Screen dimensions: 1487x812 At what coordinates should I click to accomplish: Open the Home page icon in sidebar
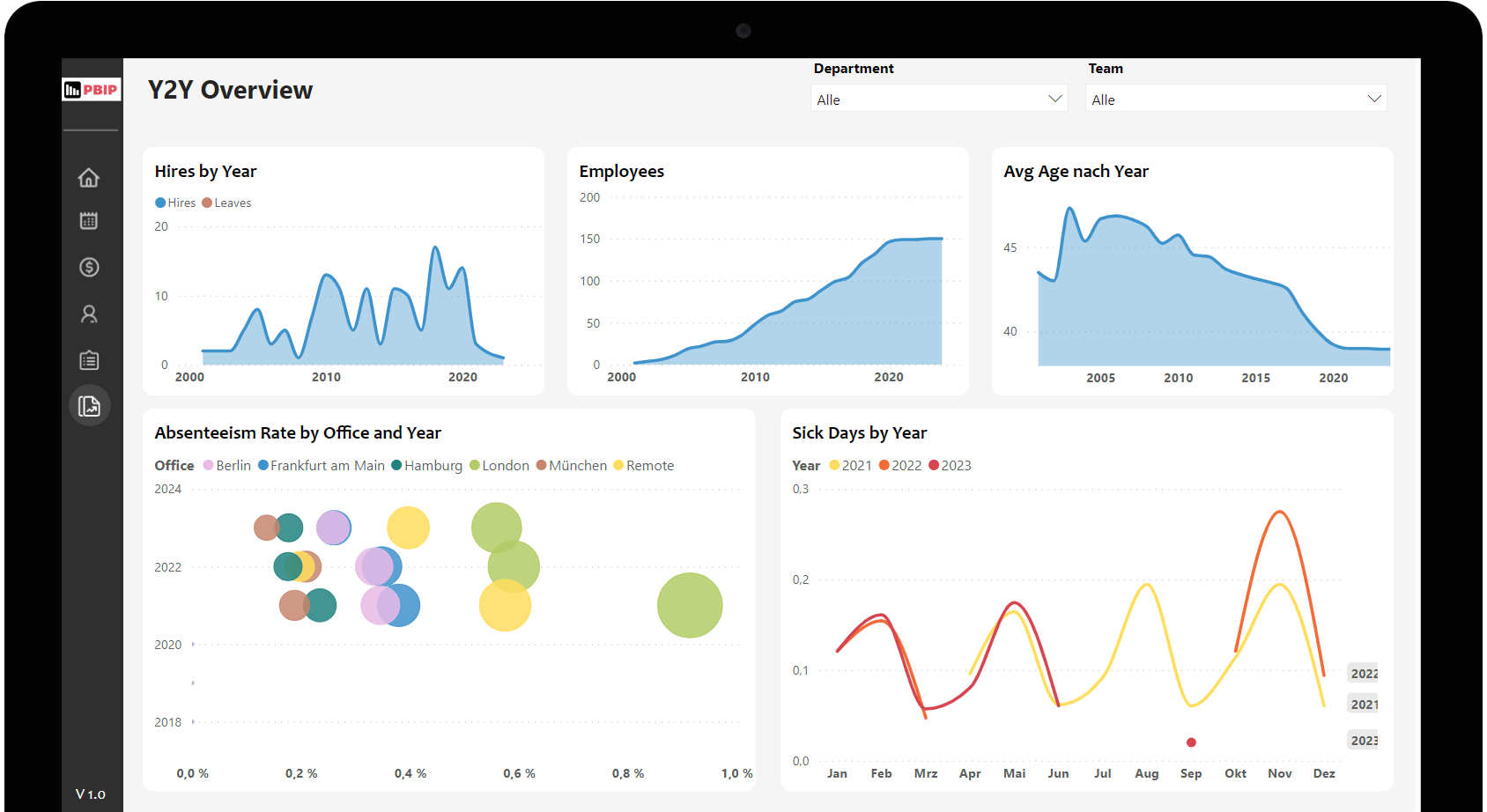click(89, 177)
